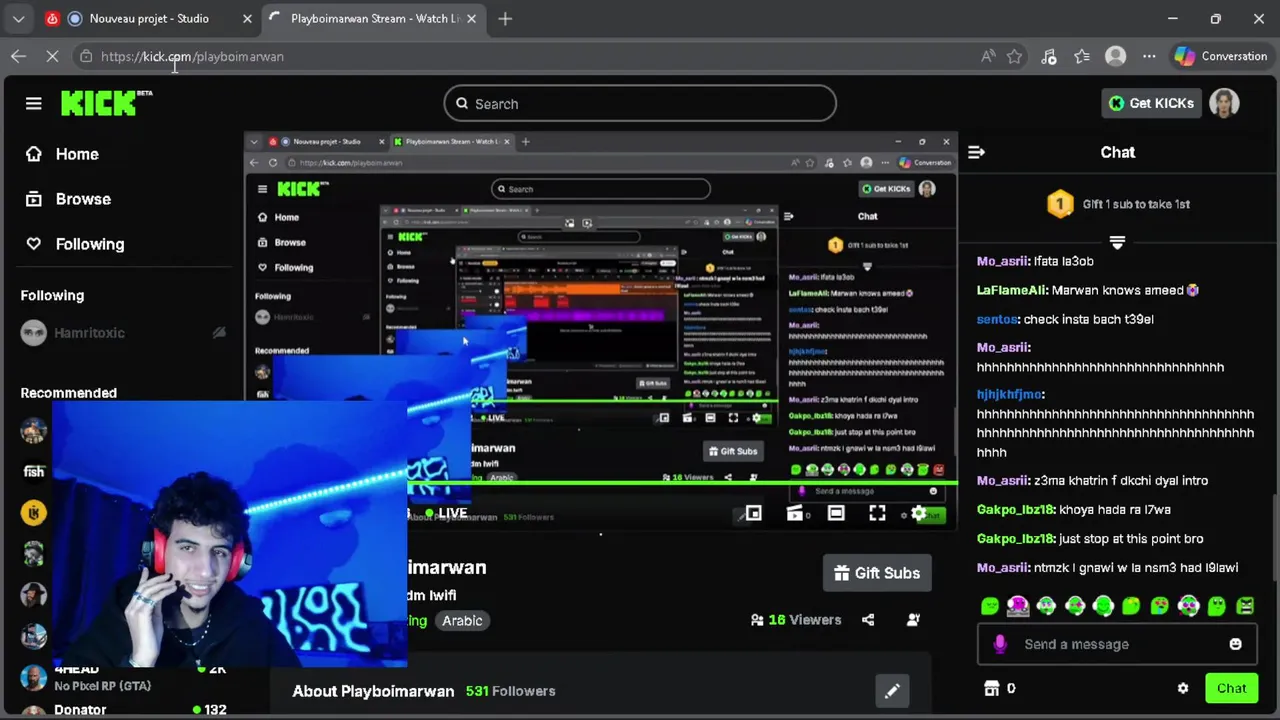
Task: Open chat settings gear
Action: (1183, 688)
